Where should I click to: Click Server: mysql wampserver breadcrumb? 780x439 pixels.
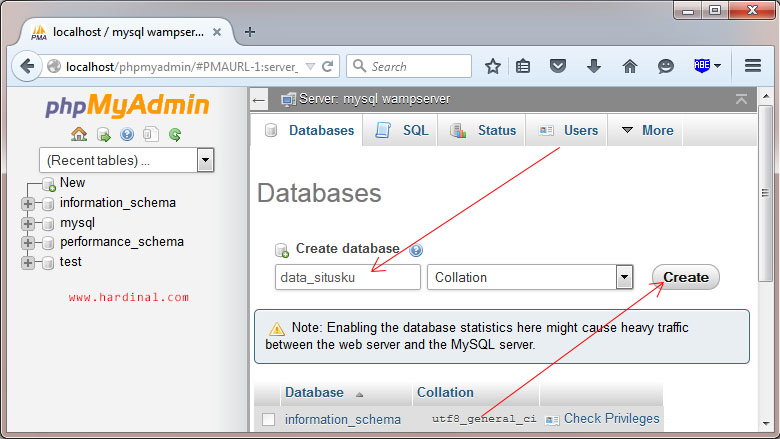tap(374, 99)
